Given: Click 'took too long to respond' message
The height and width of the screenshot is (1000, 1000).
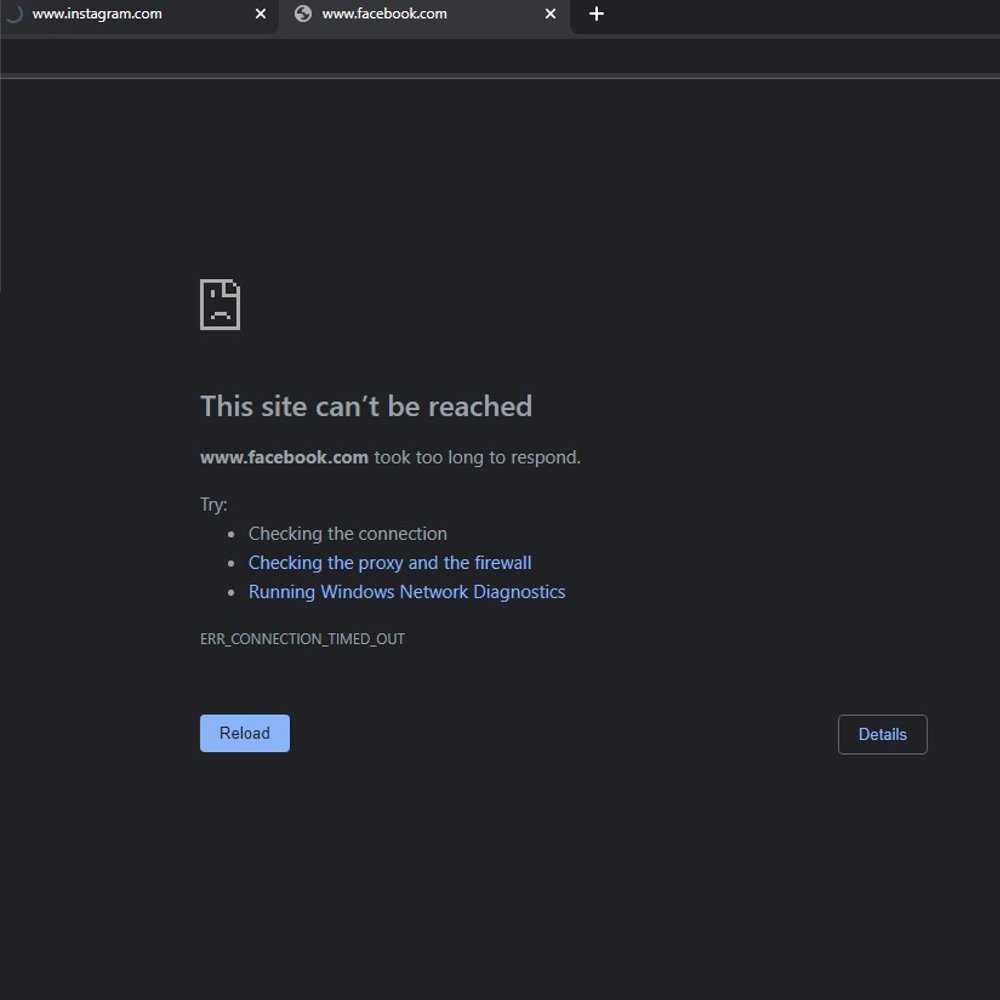Looking at the screenshot, I should [477, 458].
